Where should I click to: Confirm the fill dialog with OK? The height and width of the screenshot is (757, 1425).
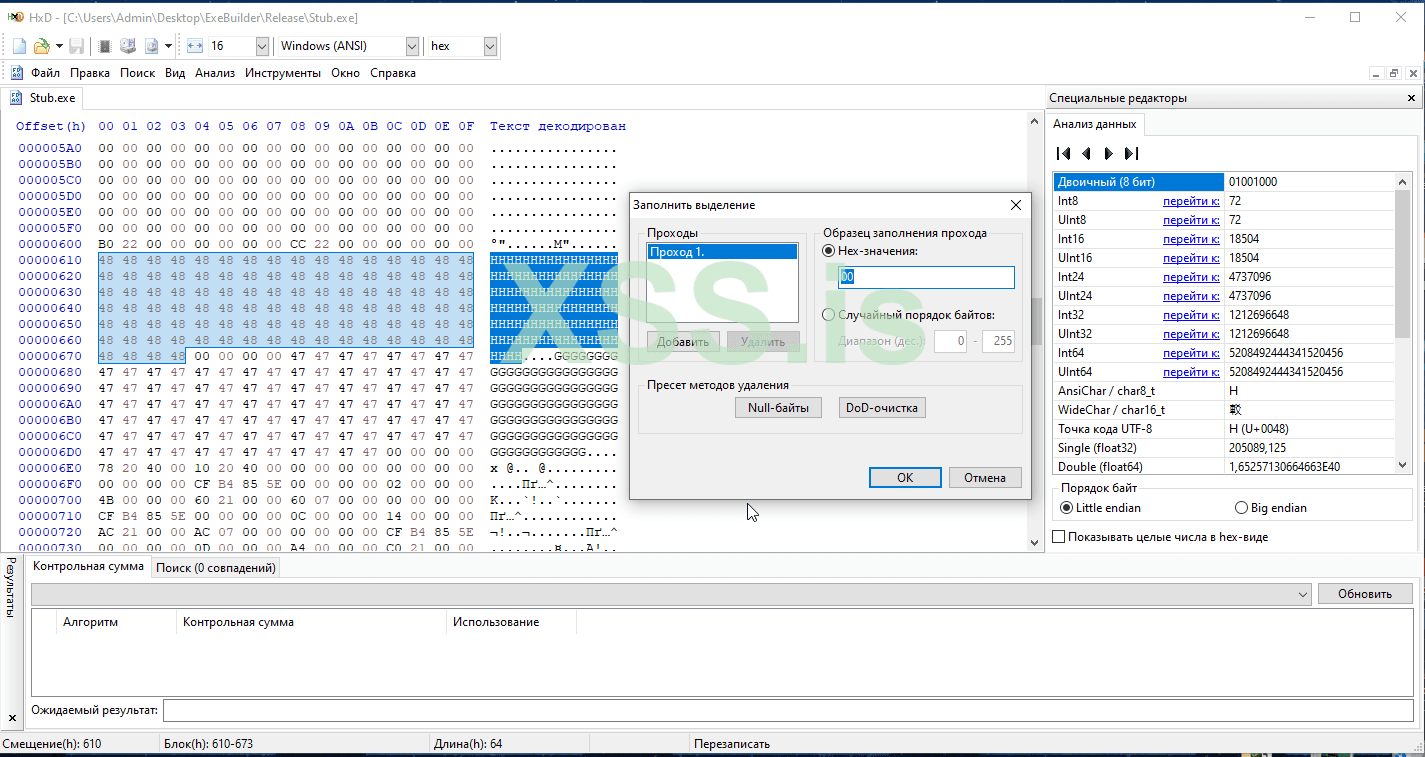(905, 478)
